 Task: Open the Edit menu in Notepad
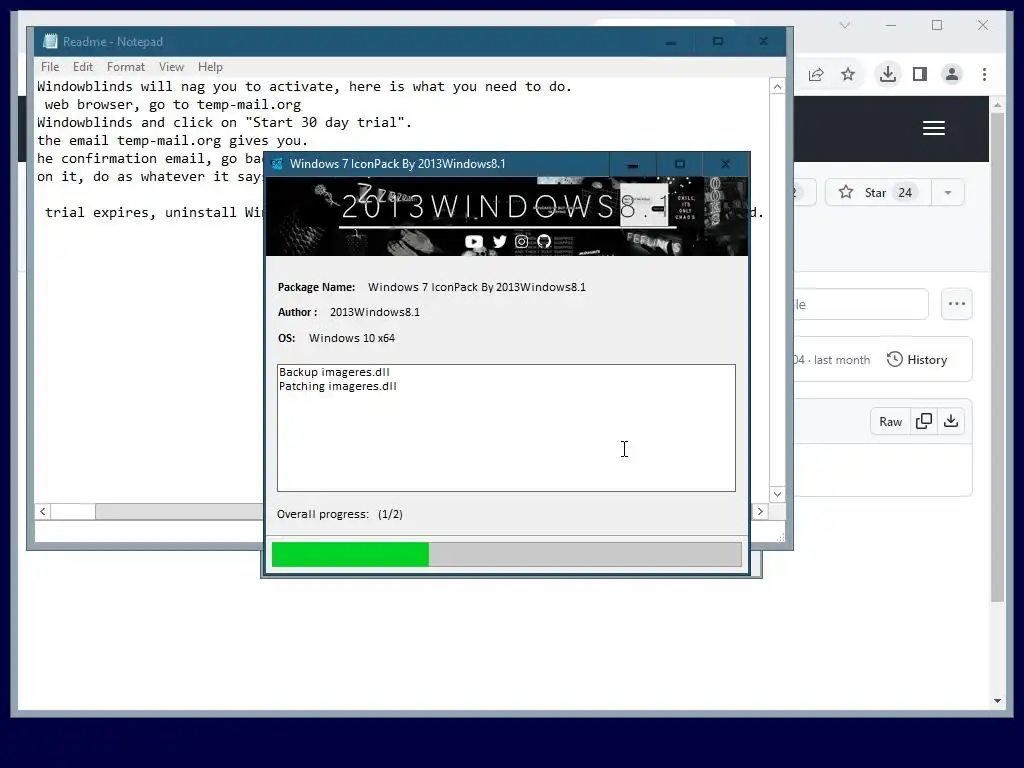[x=82, y=67]
